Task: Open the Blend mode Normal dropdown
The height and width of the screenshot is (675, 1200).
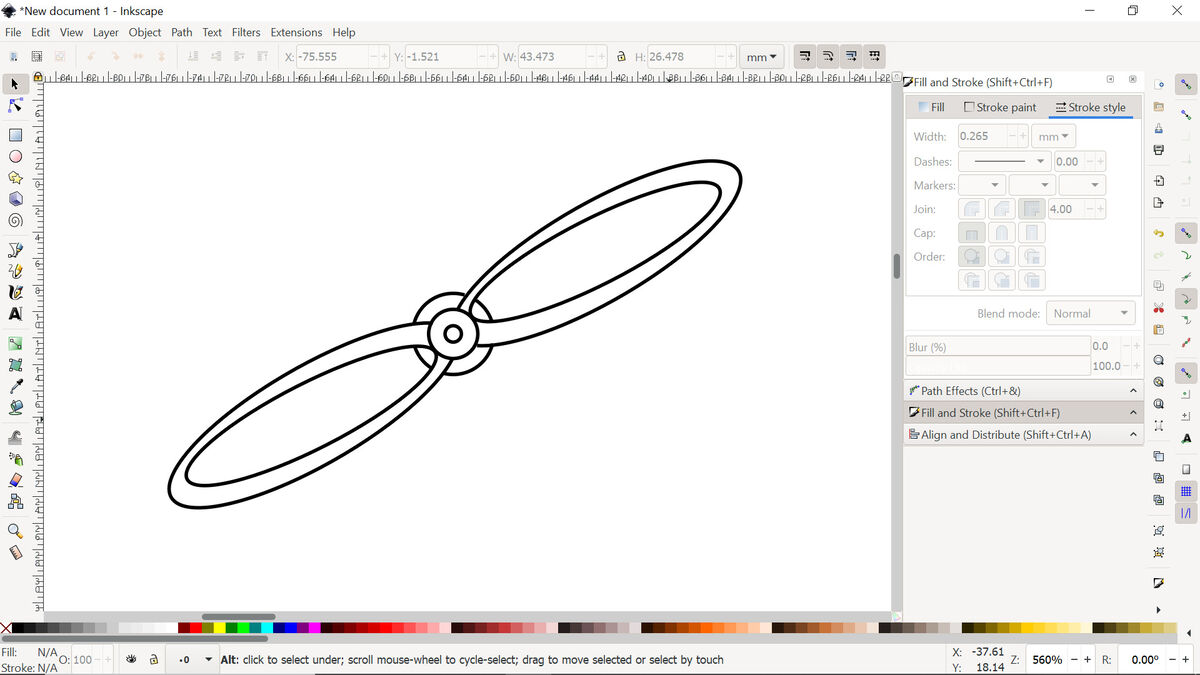Action: (1090, 313)
